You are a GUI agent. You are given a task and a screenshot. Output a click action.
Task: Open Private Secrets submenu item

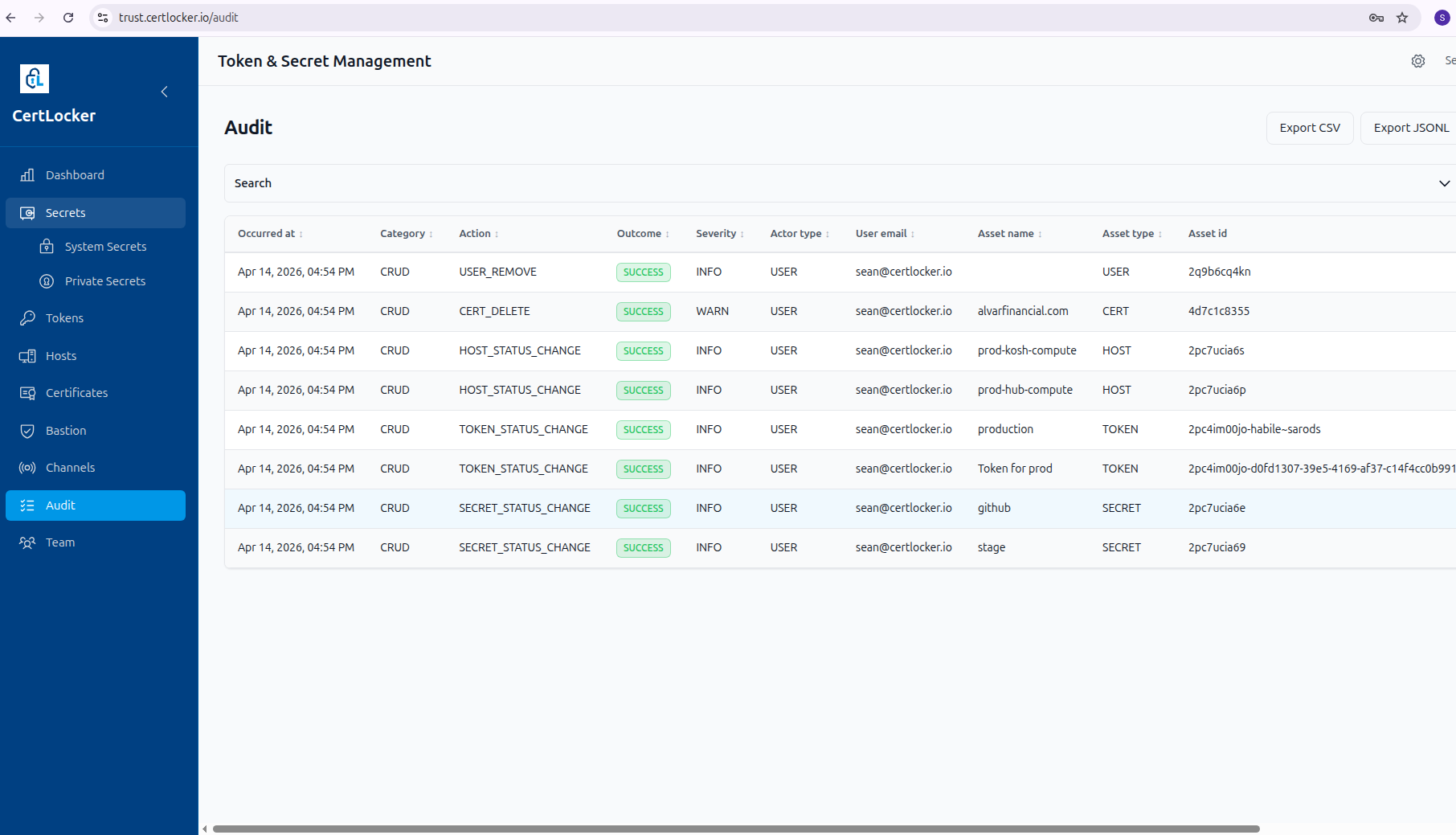pos(105,281)
